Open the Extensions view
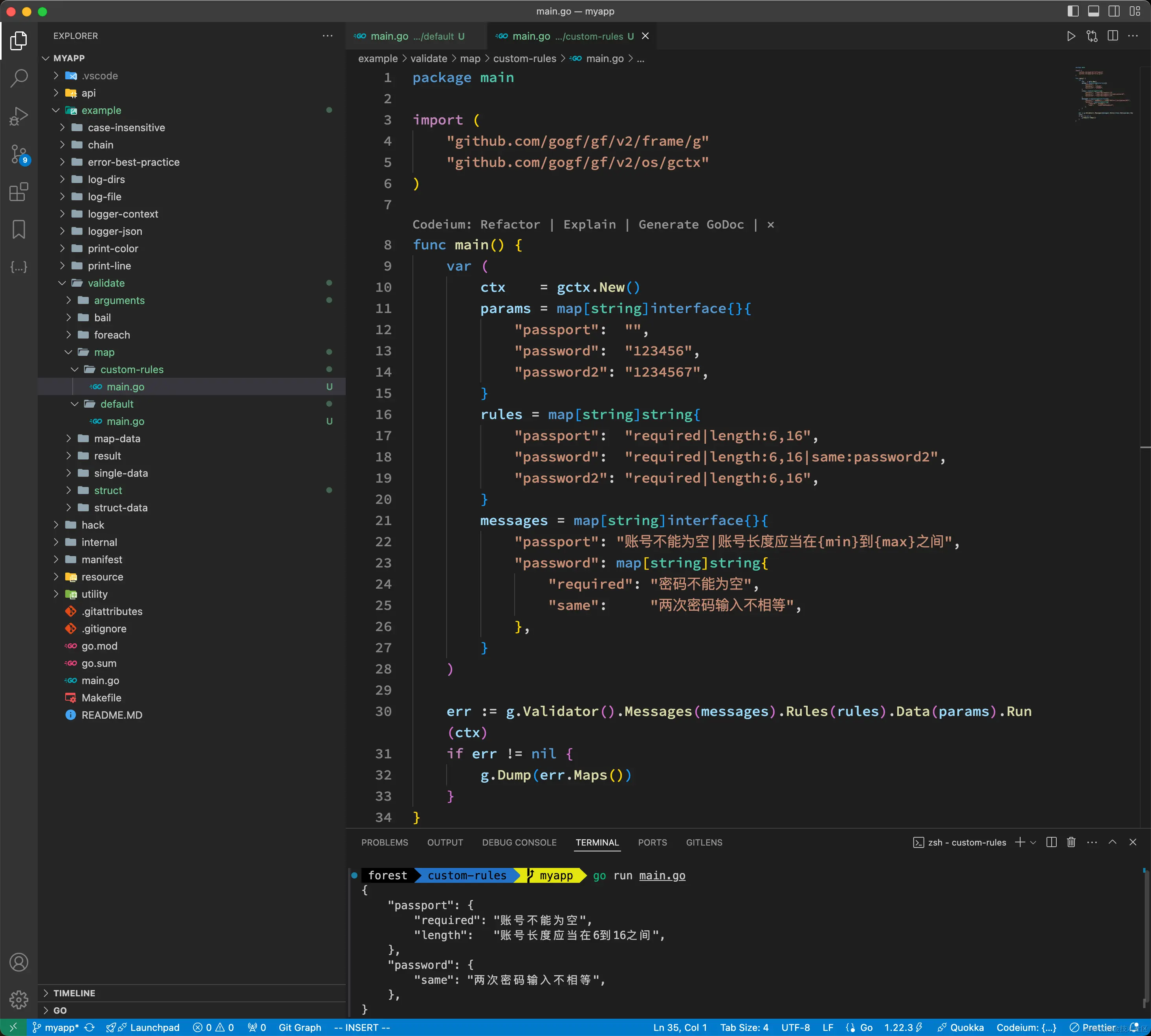The width and height of the screenshot is (1151, 1036). point(19,192)
